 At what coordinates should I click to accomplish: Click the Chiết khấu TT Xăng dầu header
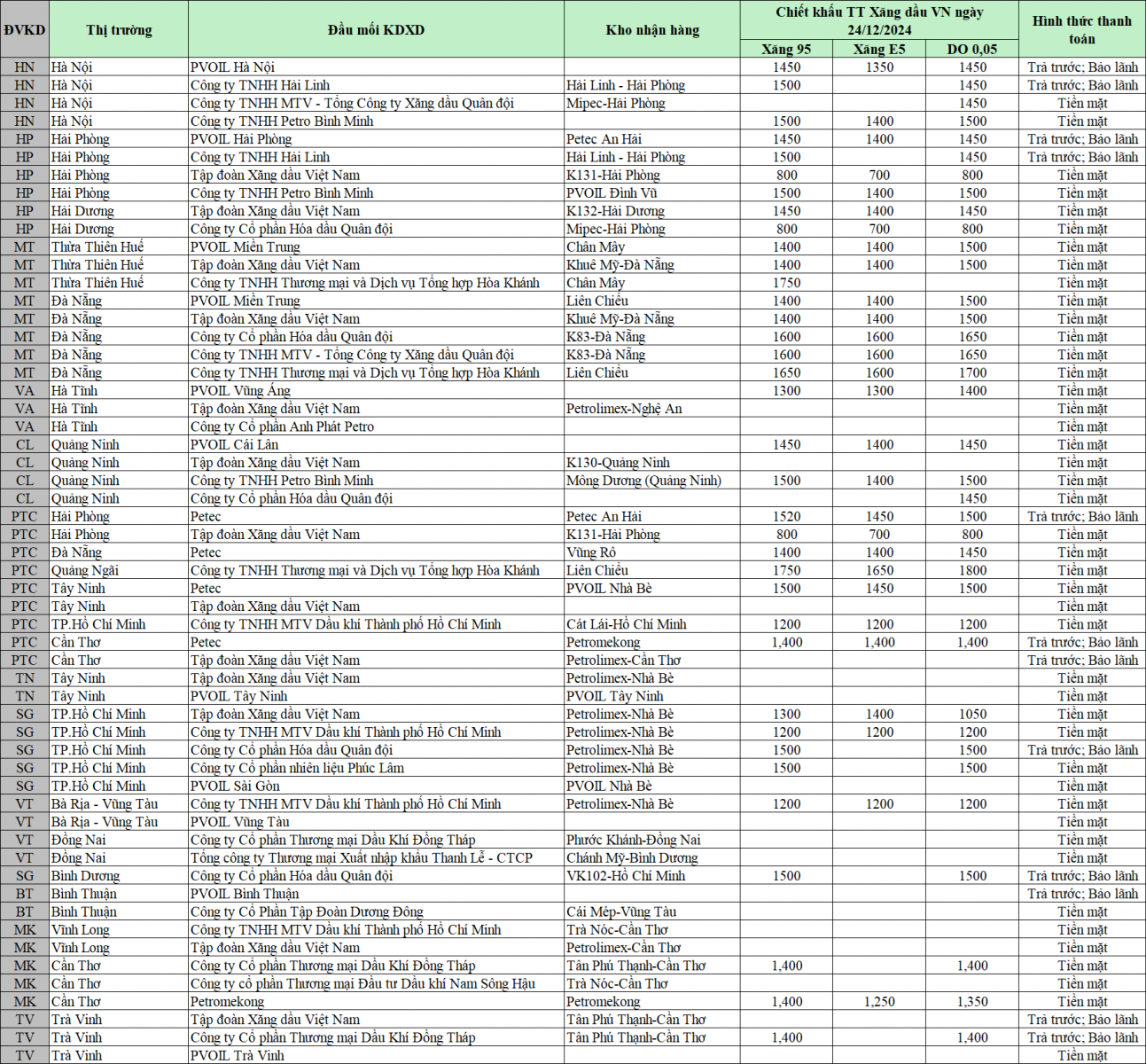(879, 20)
